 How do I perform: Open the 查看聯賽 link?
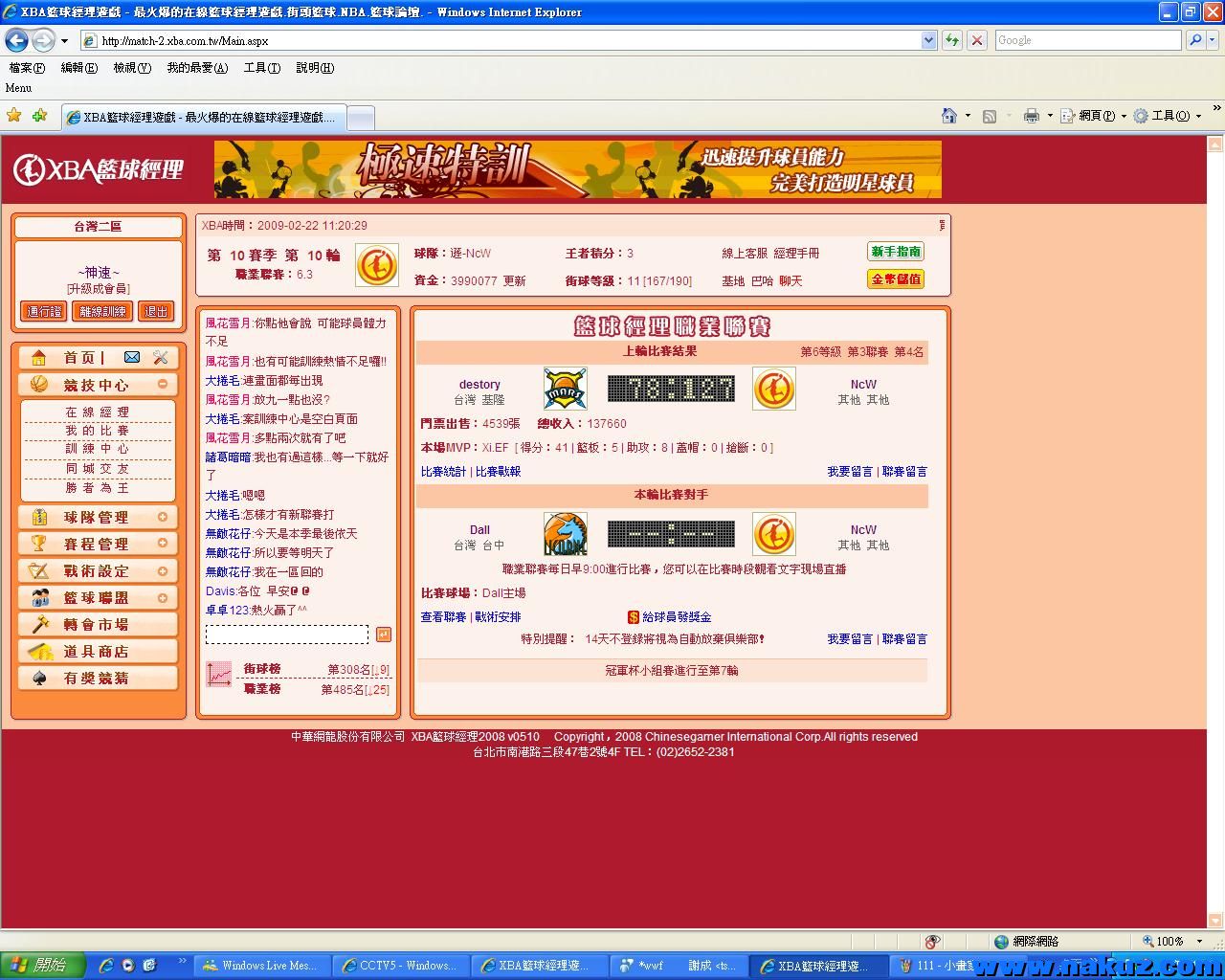click(x=443, y=617)
